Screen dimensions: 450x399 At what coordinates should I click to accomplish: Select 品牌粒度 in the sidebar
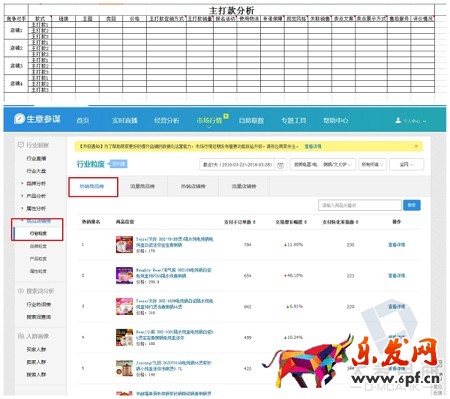(x=38, y=246)
